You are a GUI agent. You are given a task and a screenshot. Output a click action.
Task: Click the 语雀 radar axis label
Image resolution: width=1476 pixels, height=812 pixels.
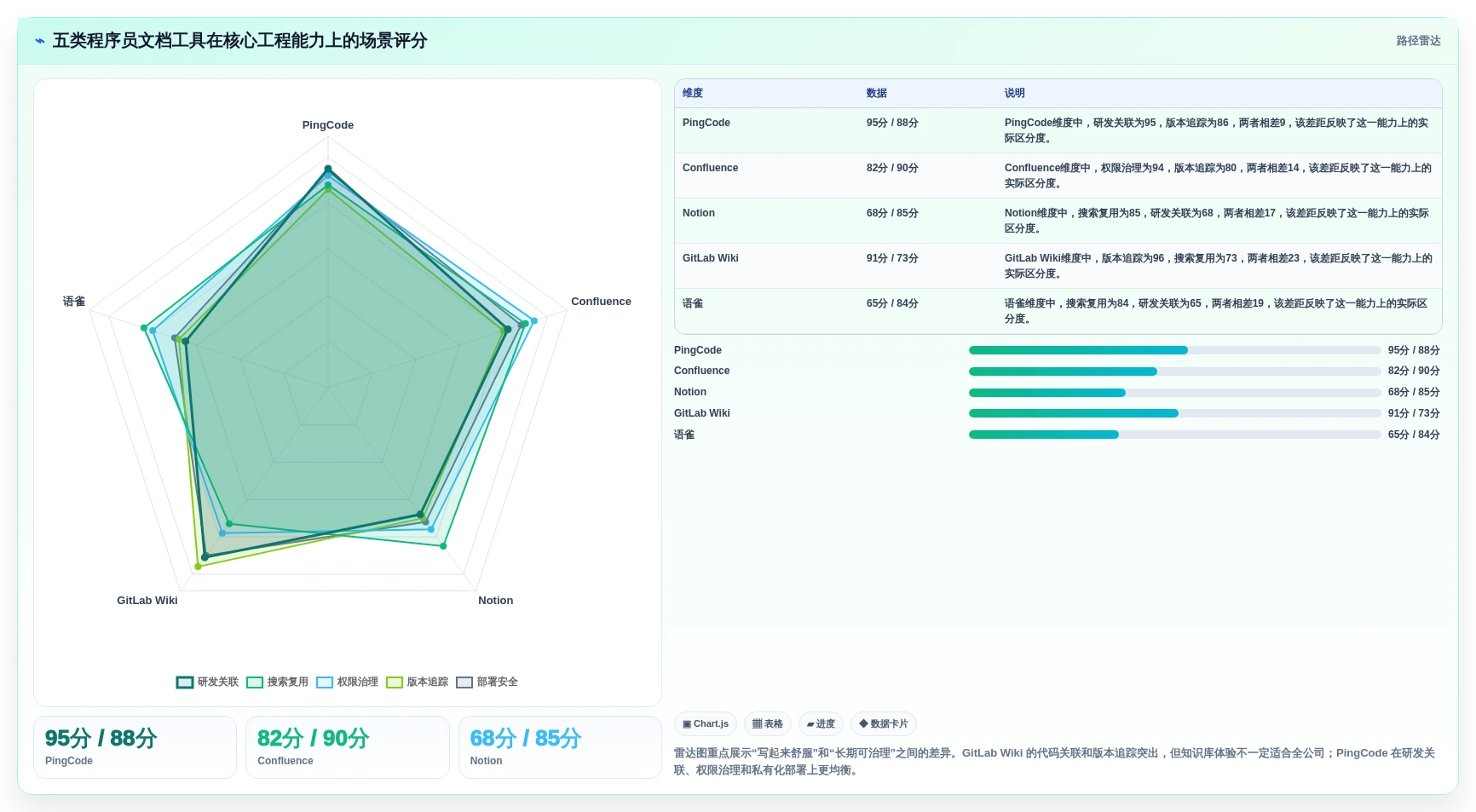pyautogui.click(x=74, y=302)
